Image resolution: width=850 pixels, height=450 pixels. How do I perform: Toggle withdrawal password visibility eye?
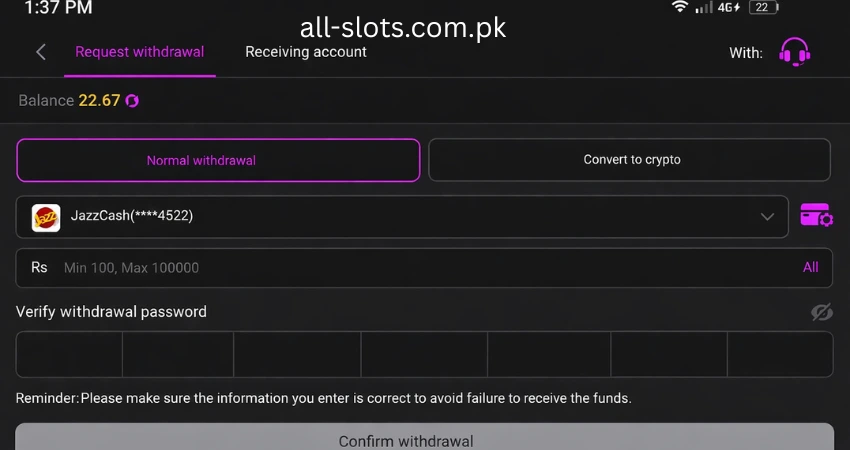point(821,312)
